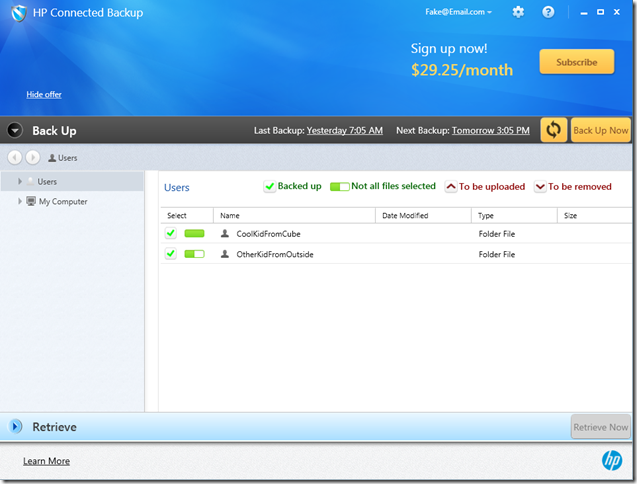Click the $29.25/month price text
Viewport: 637px width, 484px height.
[x=462, y=70]
